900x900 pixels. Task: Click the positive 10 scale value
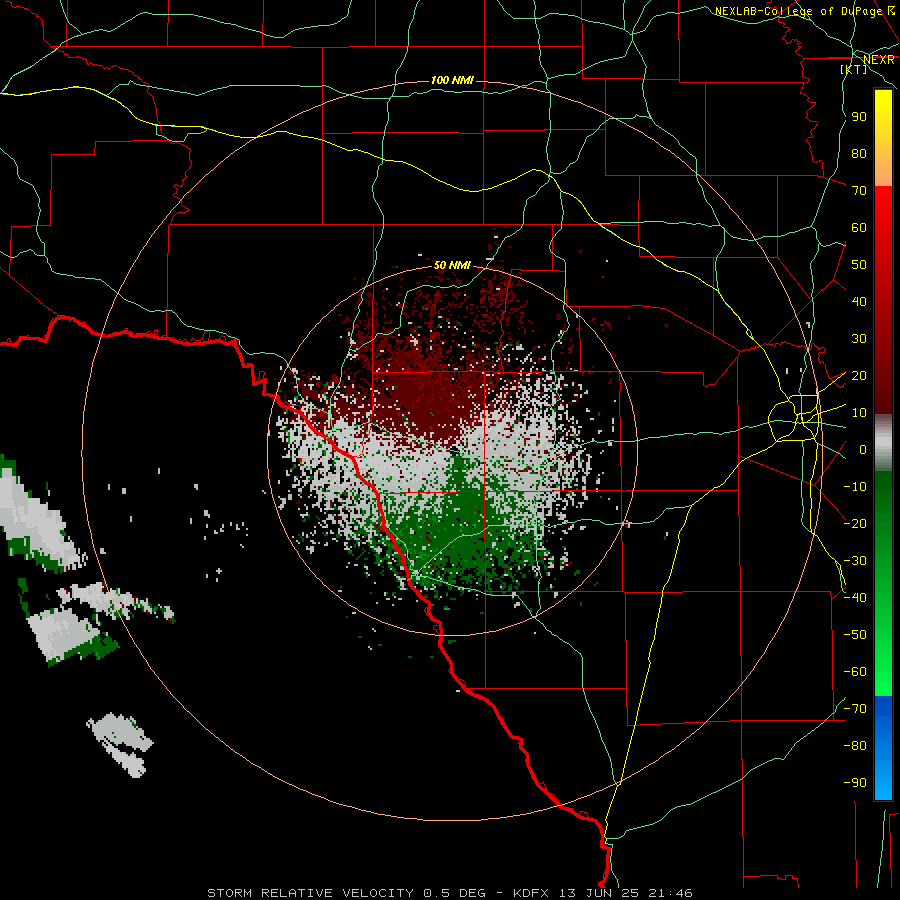tap(859, 413)
